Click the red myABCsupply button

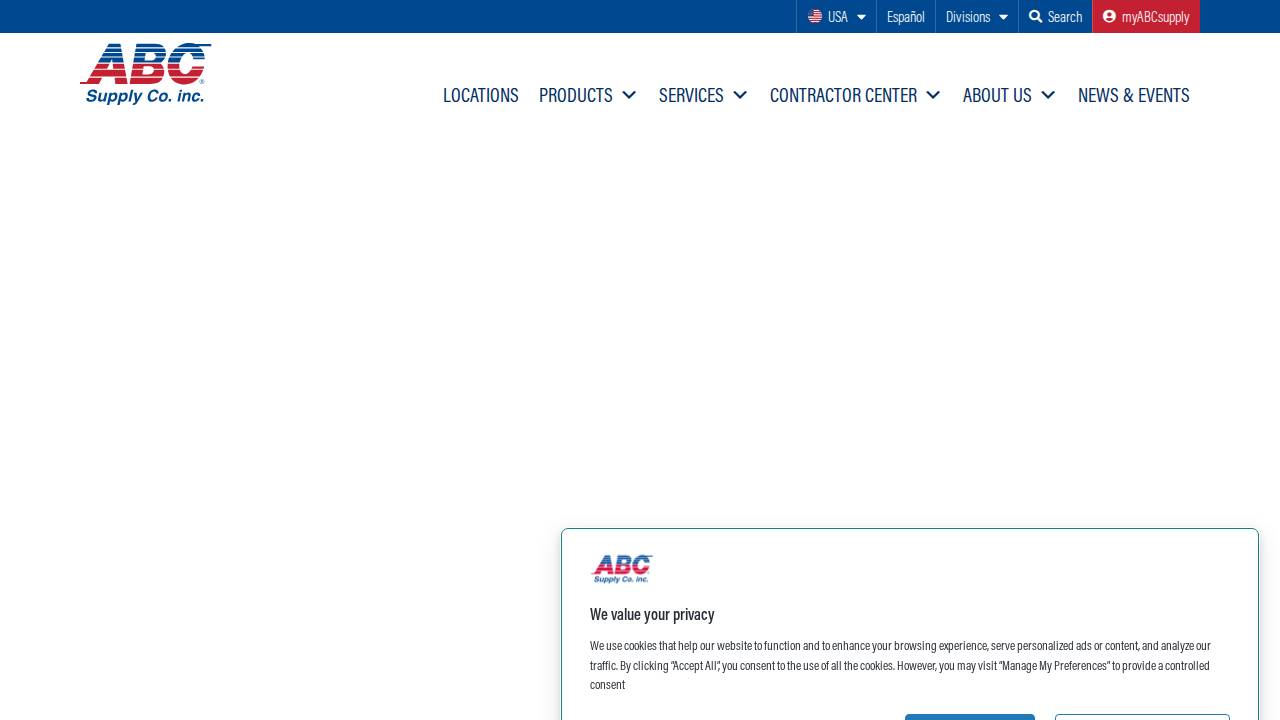pyautogui.click(x=1146, y=16)
